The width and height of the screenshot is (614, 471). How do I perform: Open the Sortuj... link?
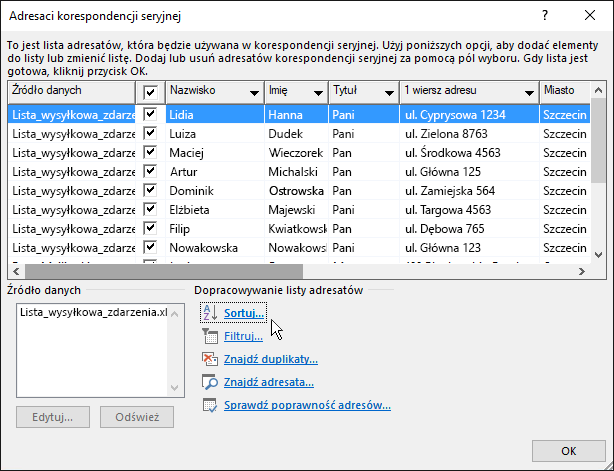[244, 313]
